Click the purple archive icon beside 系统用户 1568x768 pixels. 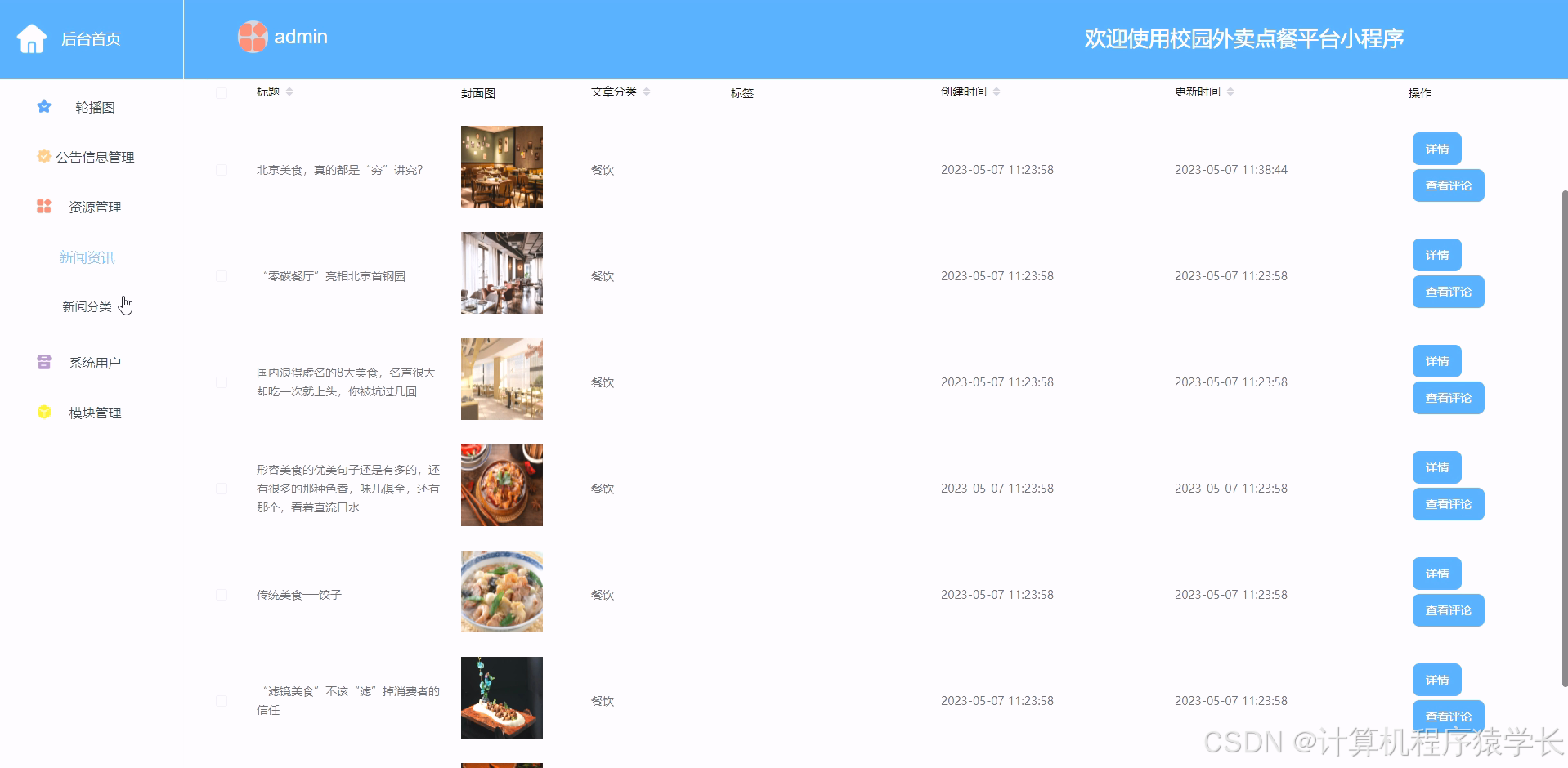44,362
